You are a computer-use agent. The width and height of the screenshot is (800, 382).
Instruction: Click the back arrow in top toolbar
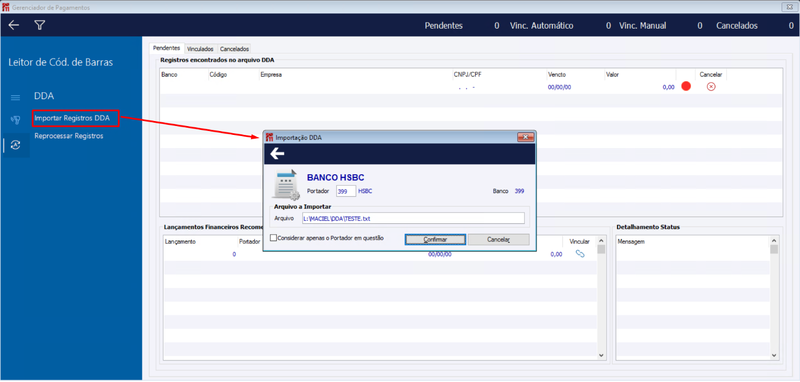click(14, 25)
